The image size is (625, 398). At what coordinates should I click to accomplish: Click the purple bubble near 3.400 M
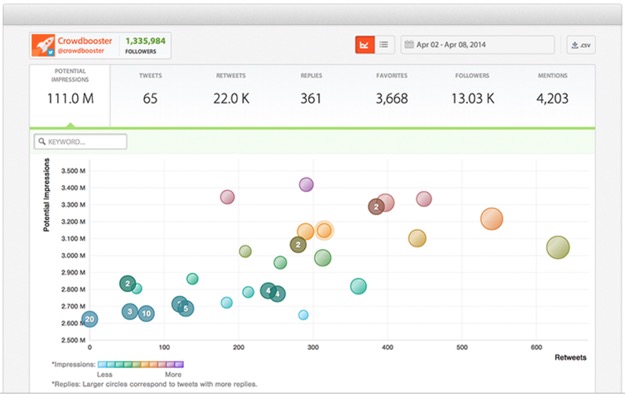pyautogui.click(x=306, y=184)
